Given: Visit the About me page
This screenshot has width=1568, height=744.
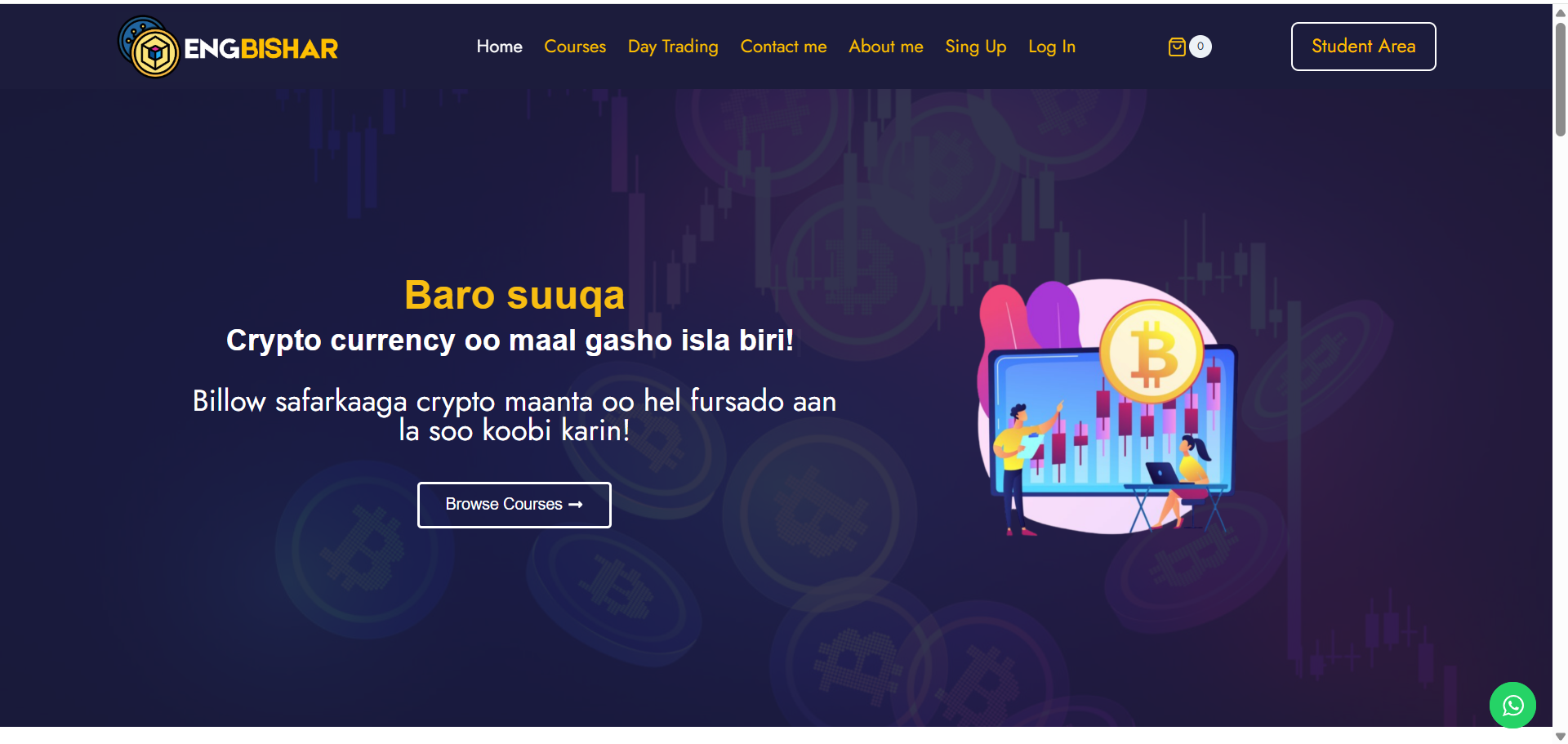Looking at the screenshot, I should (886, 47).
